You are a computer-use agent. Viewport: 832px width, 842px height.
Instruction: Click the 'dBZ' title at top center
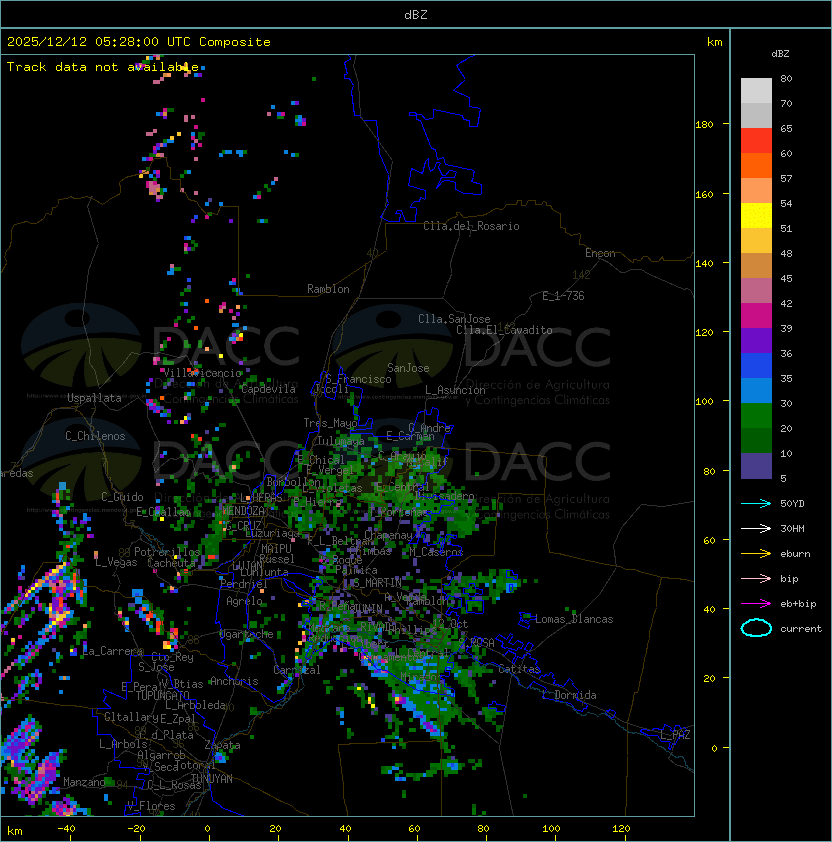[416, 14]
